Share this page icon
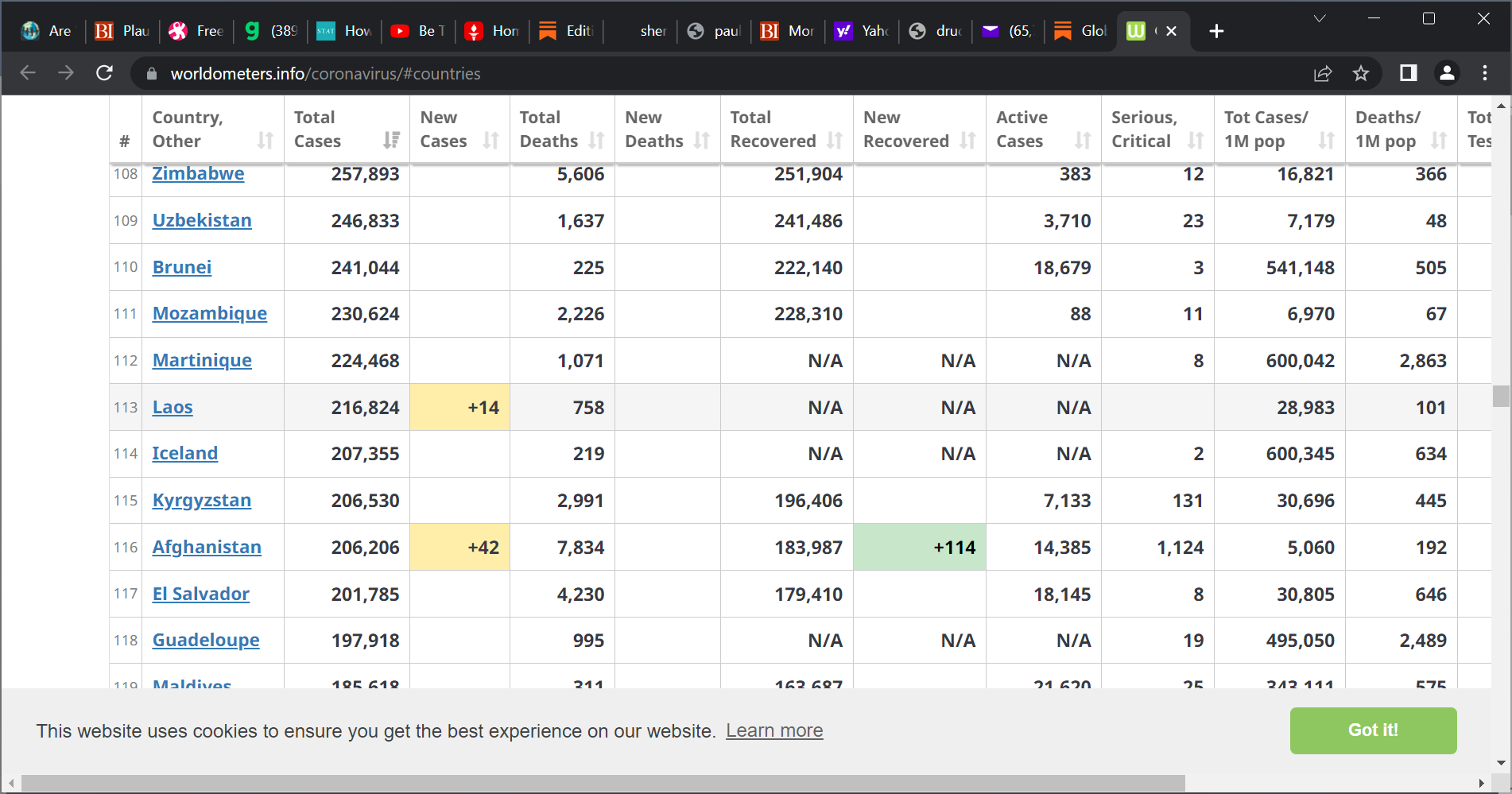1512x794 pixels. click(x=1323, y=73)
